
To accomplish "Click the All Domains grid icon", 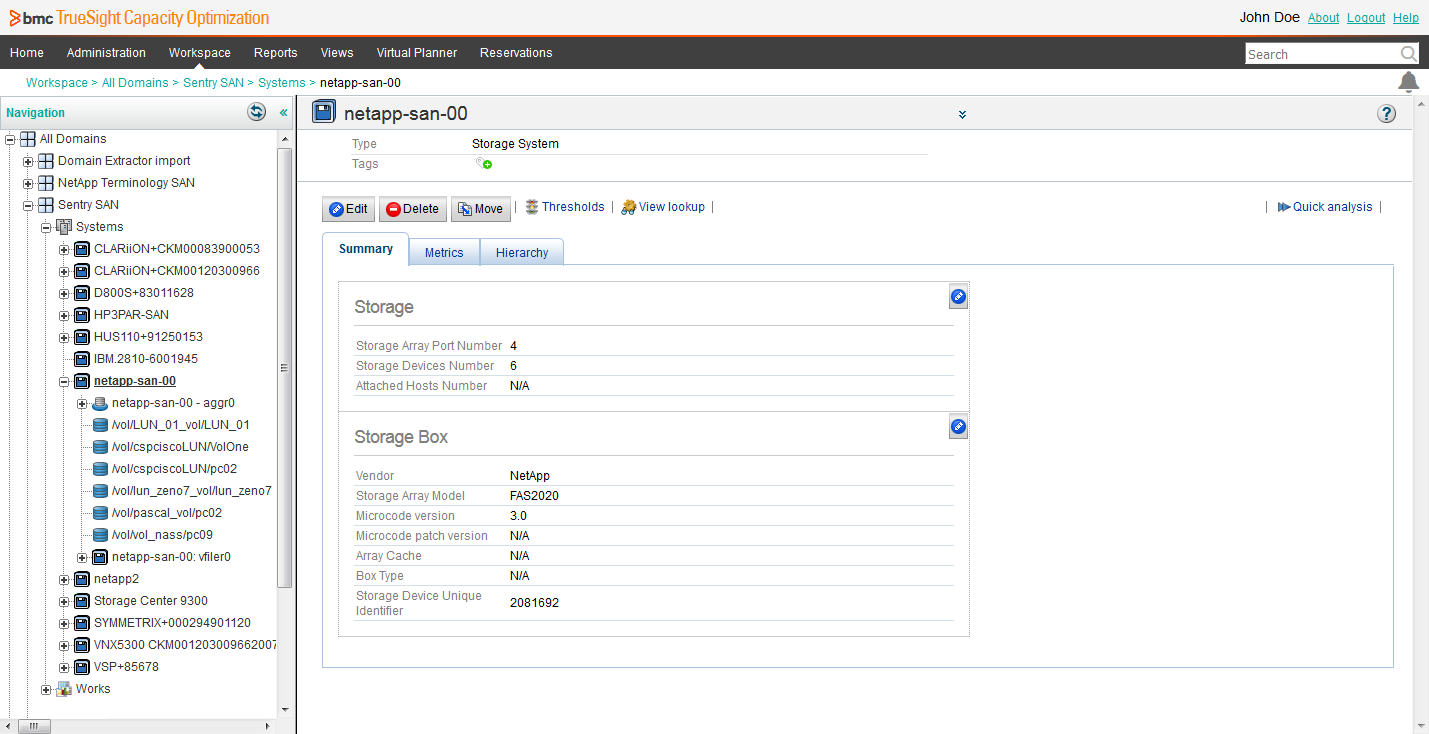I will click(28, 139).
